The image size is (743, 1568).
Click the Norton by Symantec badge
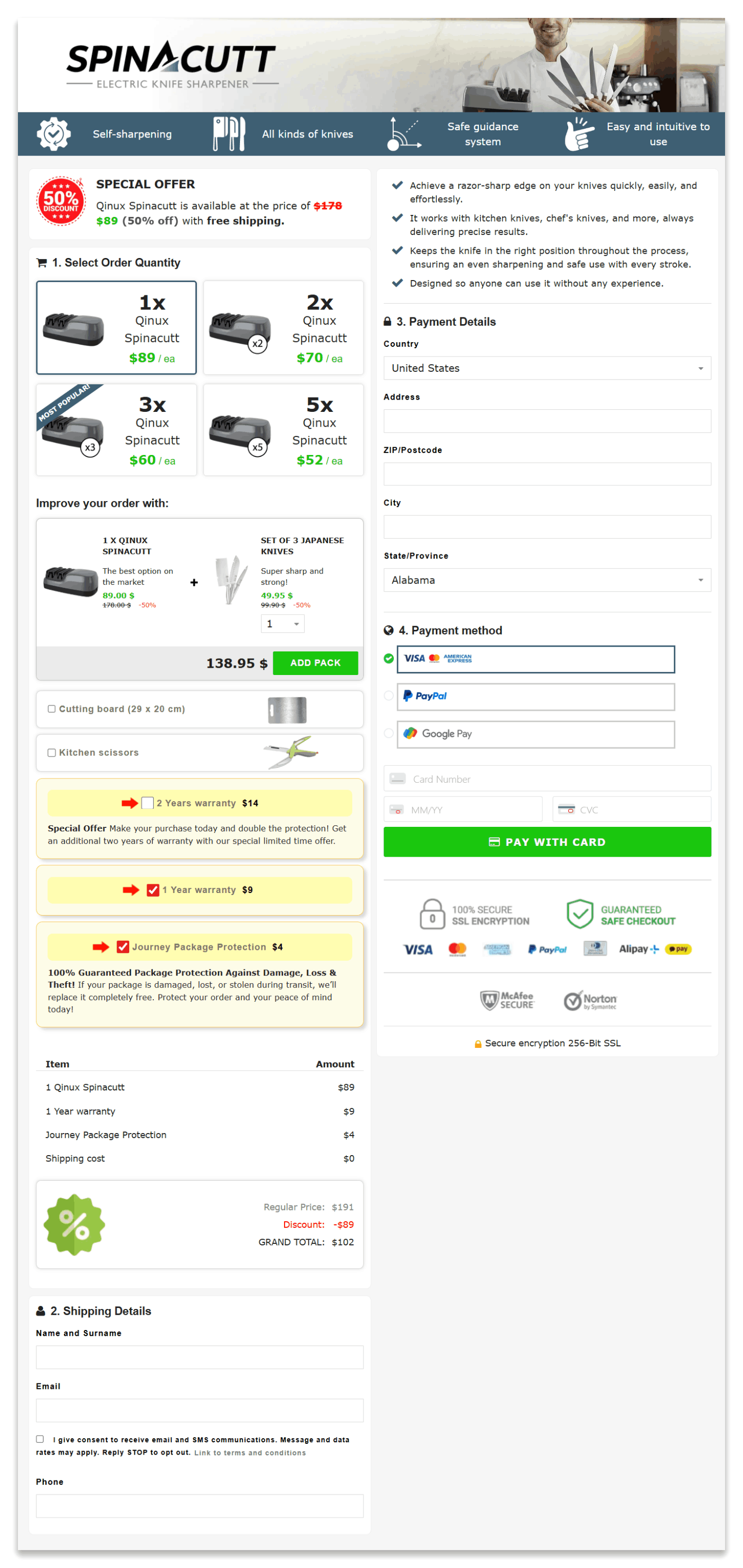point(590,1000)
